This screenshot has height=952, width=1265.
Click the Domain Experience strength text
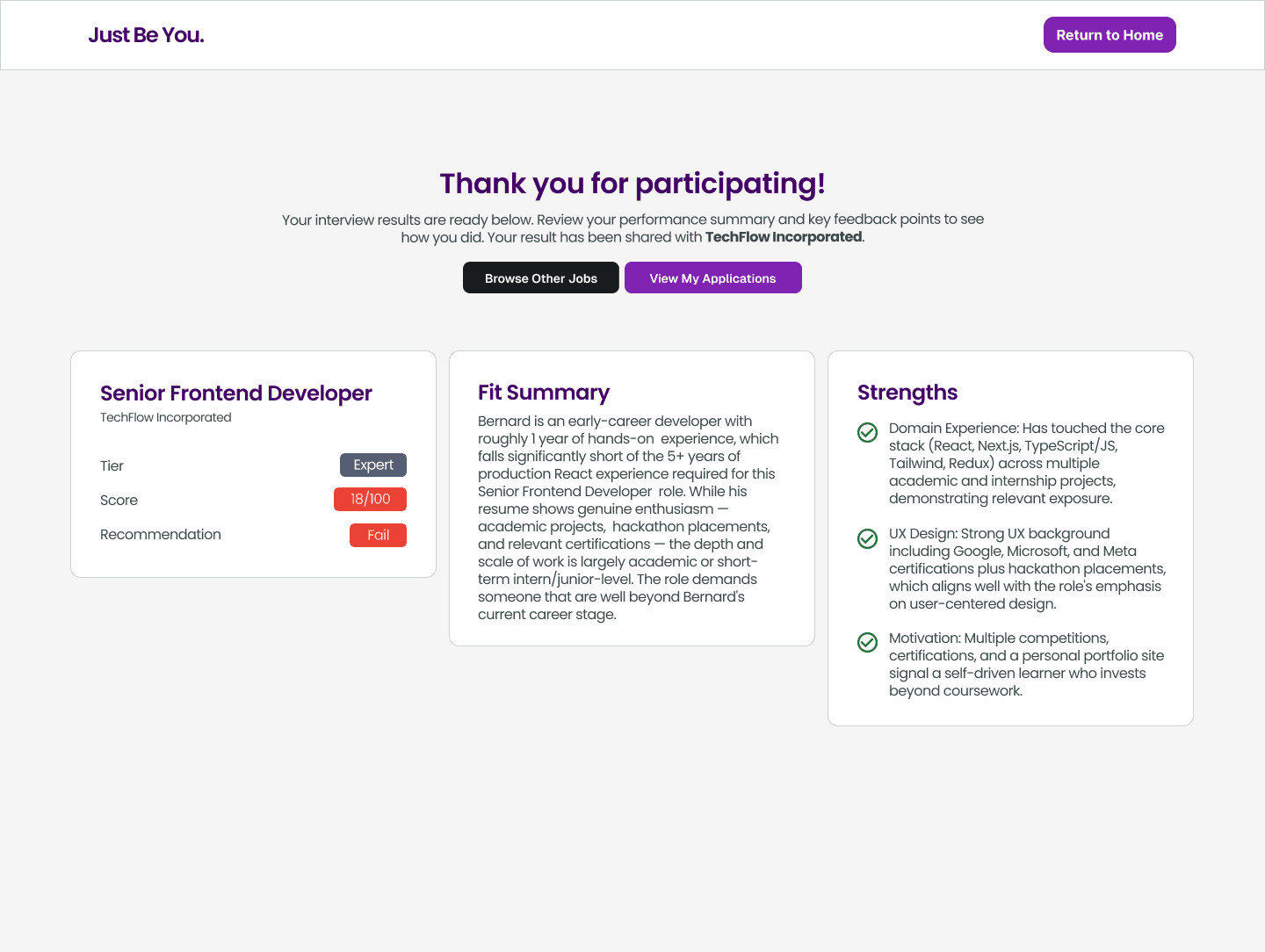pos(1027,463)
